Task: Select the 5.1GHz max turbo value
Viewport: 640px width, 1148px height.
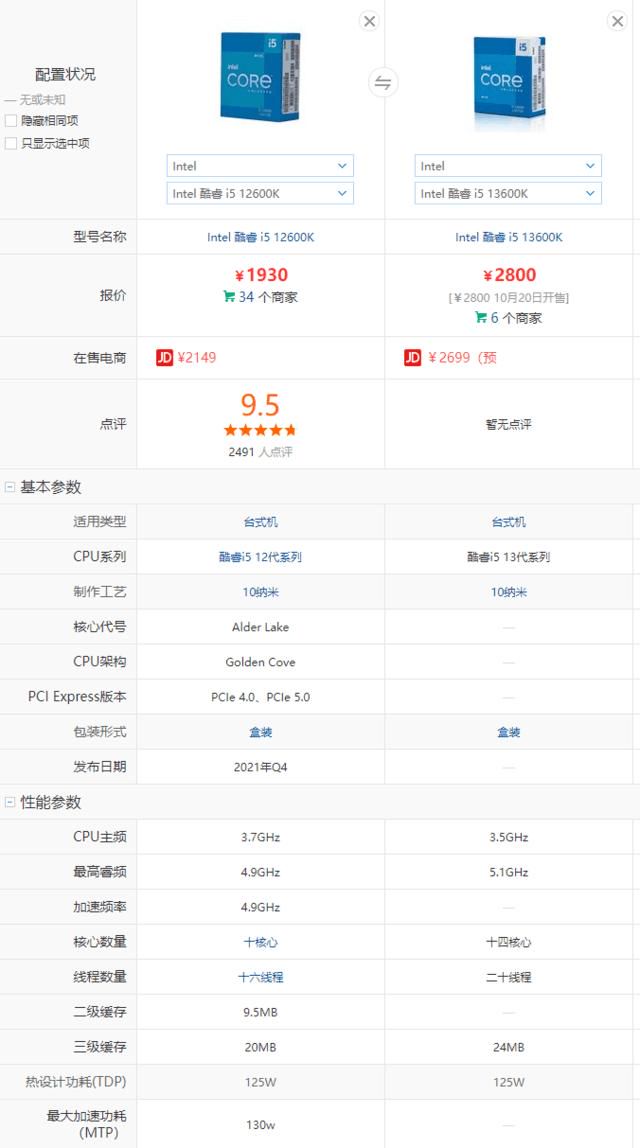Action: (508, 872)
